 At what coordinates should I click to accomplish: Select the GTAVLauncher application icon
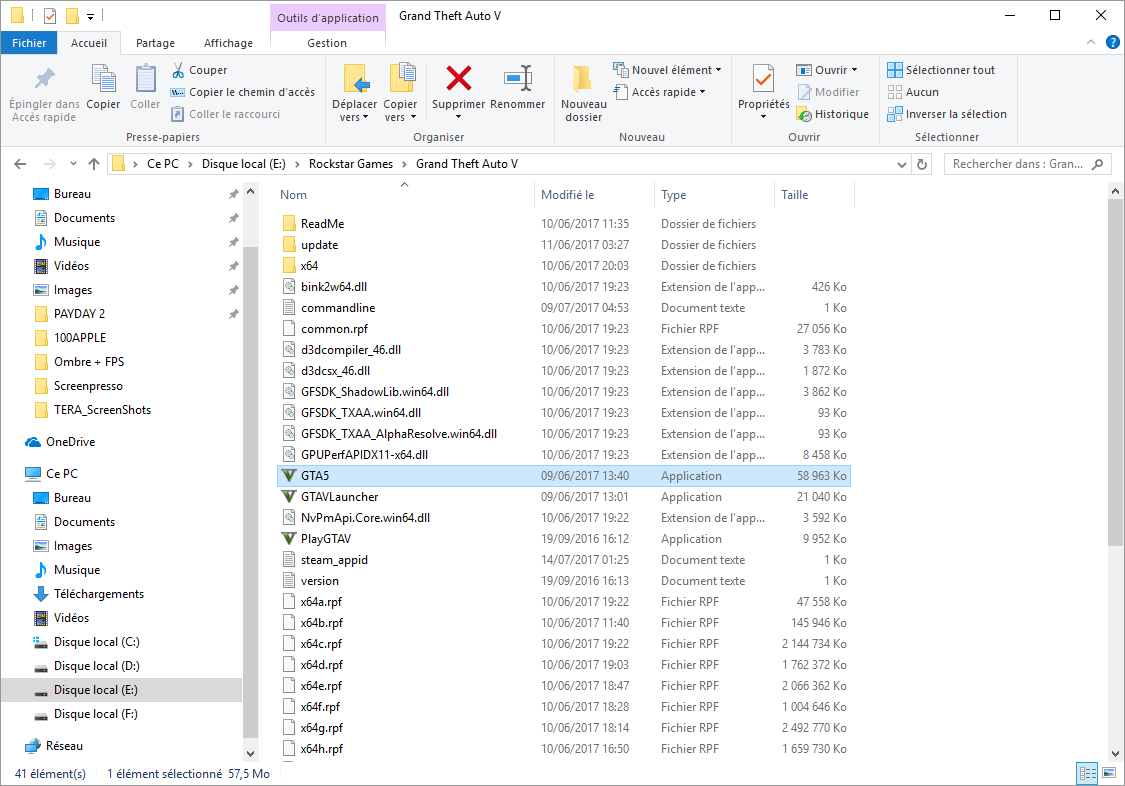point(288,496)
